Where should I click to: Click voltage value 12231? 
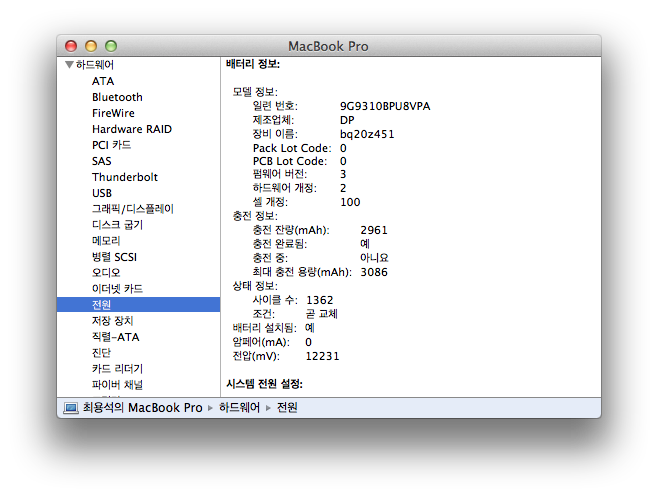(x=322, y=356)
